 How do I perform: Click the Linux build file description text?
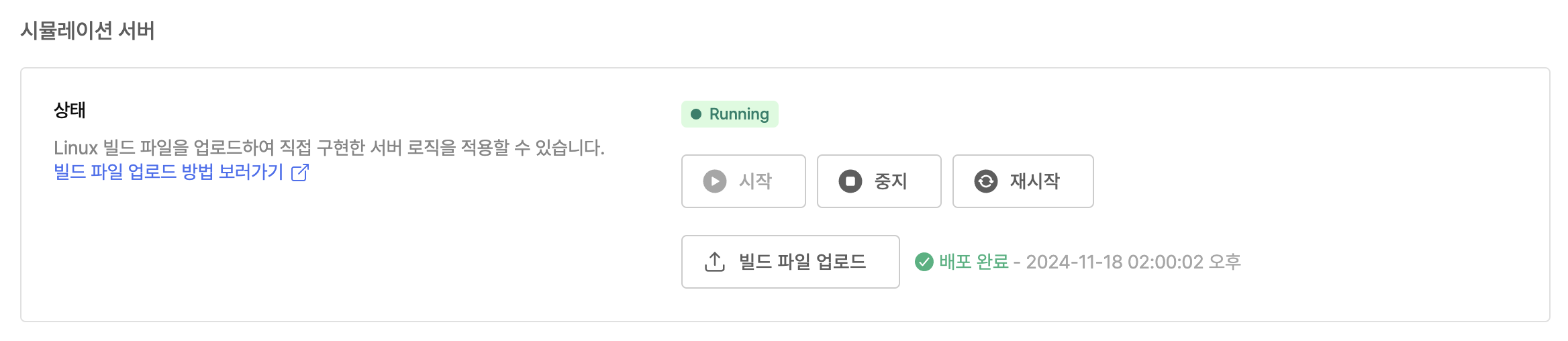(x=330, y=148)
